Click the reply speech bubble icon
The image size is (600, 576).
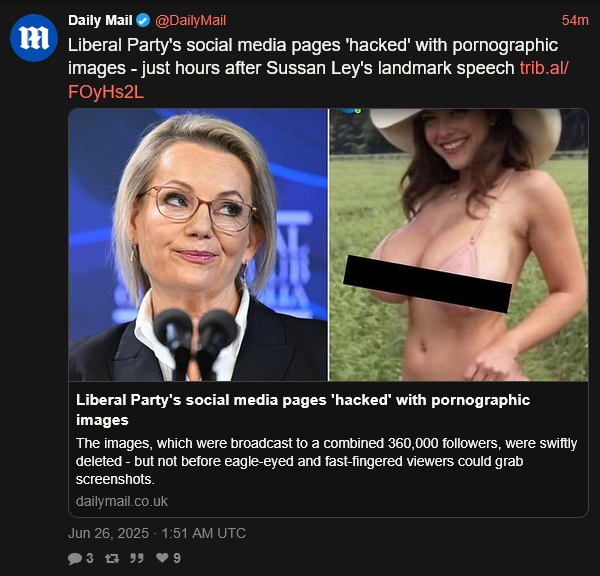[x=75, y=558]
